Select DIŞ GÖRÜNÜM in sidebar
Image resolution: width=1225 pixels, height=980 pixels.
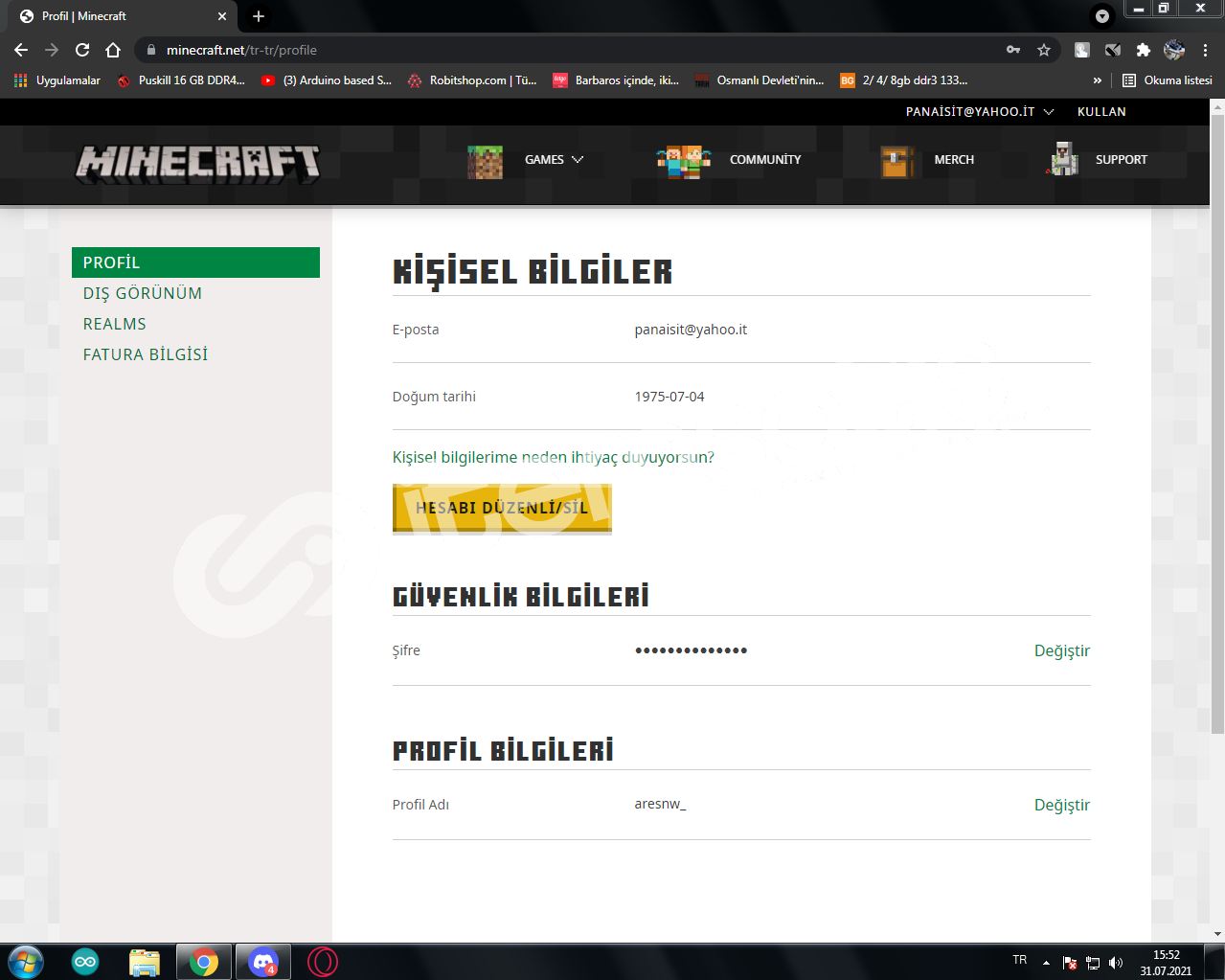[x=143, y=293]
